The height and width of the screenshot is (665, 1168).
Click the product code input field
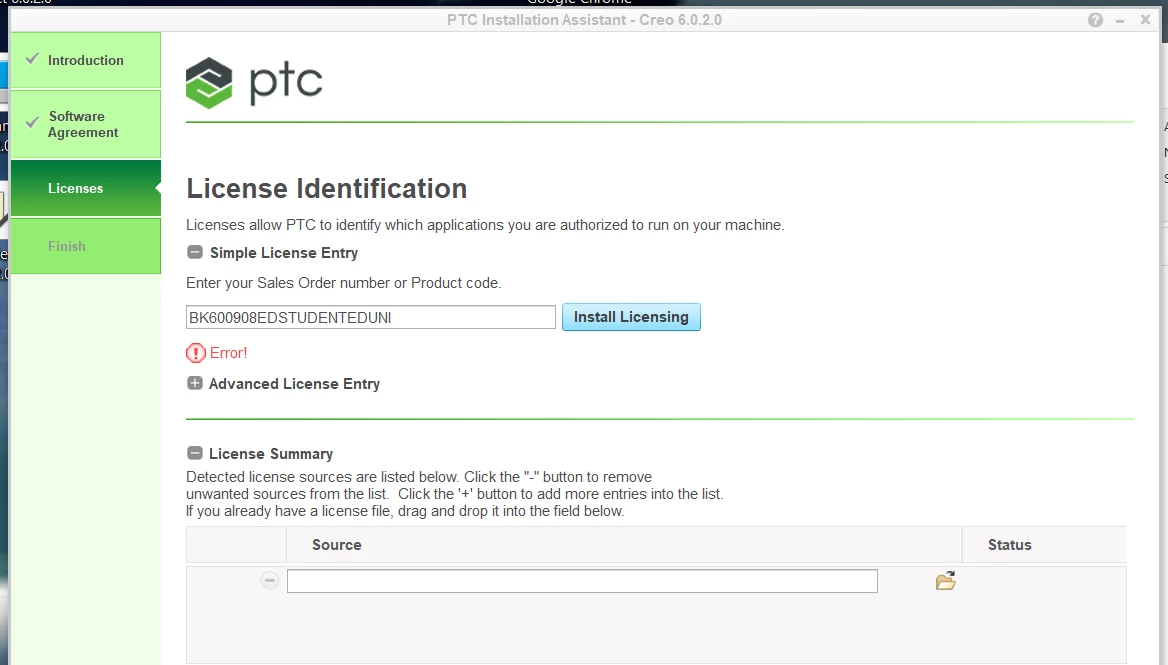coord(370,317)
